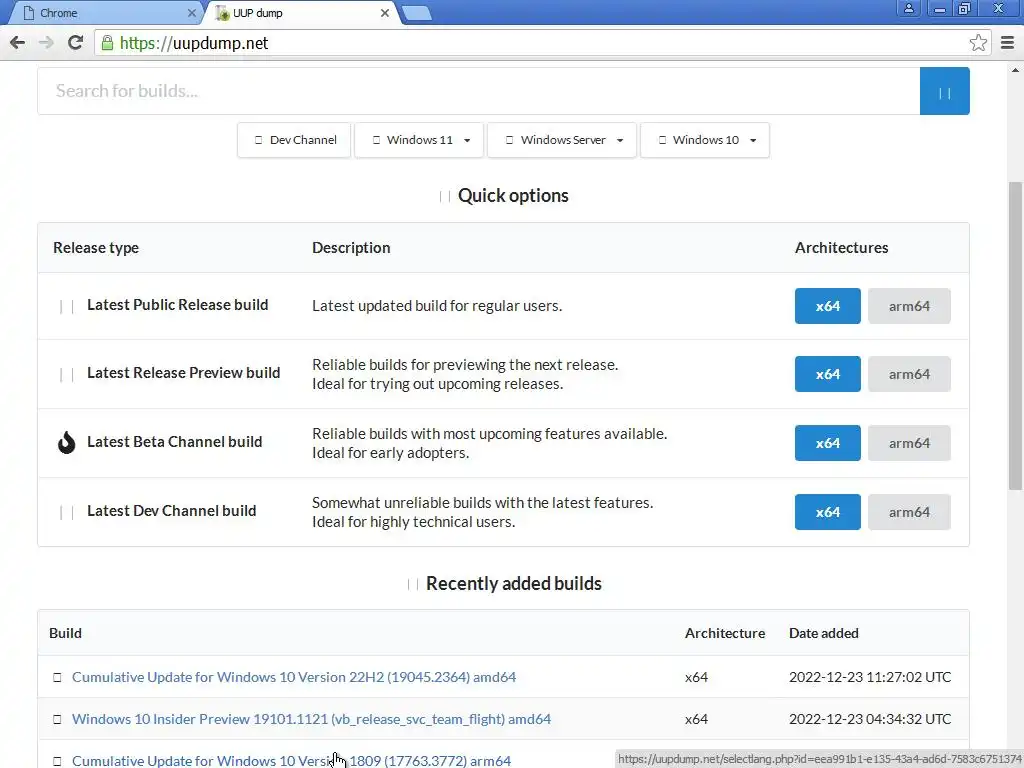Expand the Windows 10 dropdown
The image size is (1024, 768).
tap(705, 140)
